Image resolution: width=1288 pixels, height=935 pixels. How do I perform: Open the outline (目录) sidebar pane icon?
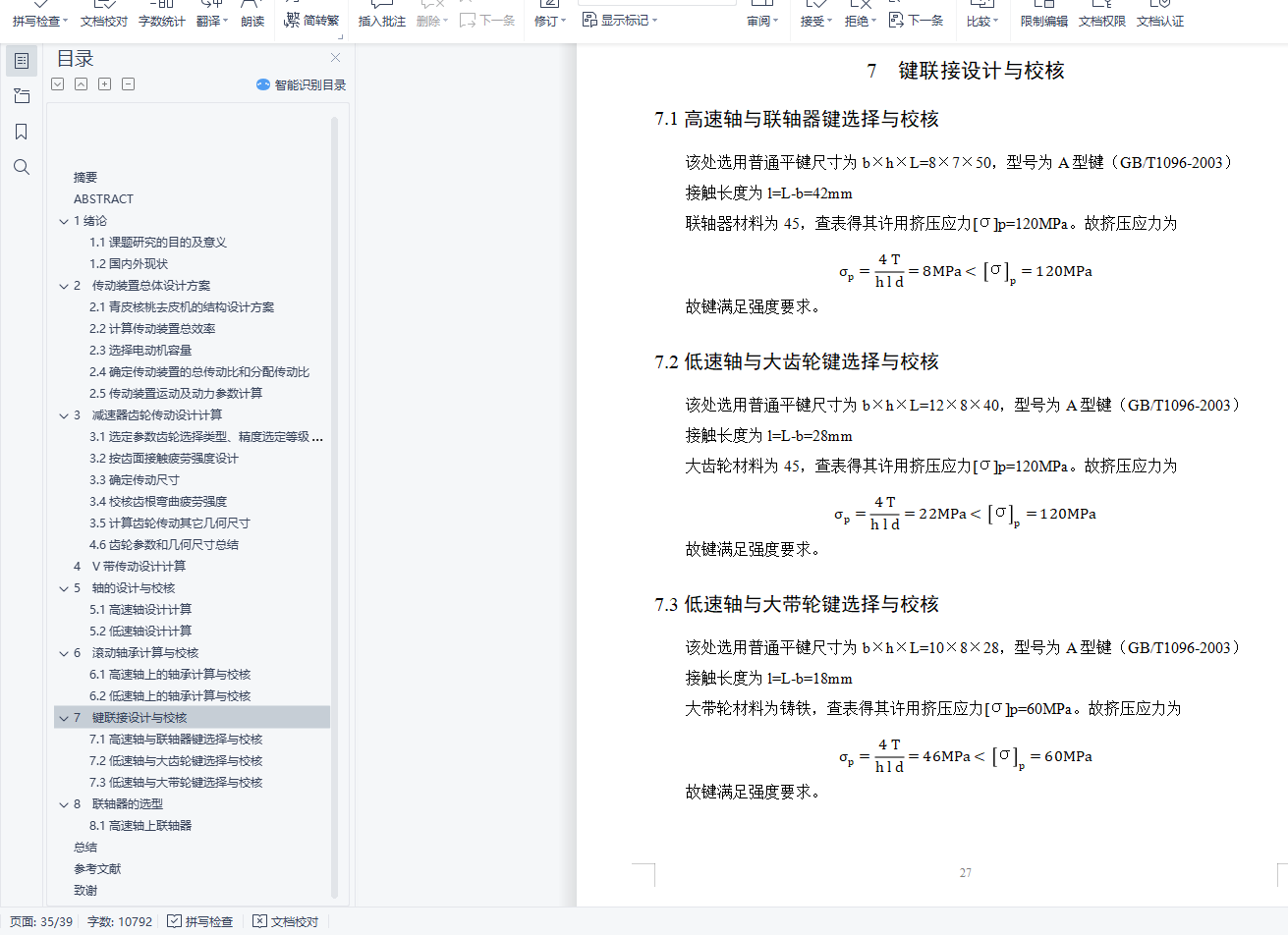click(22, 61)
